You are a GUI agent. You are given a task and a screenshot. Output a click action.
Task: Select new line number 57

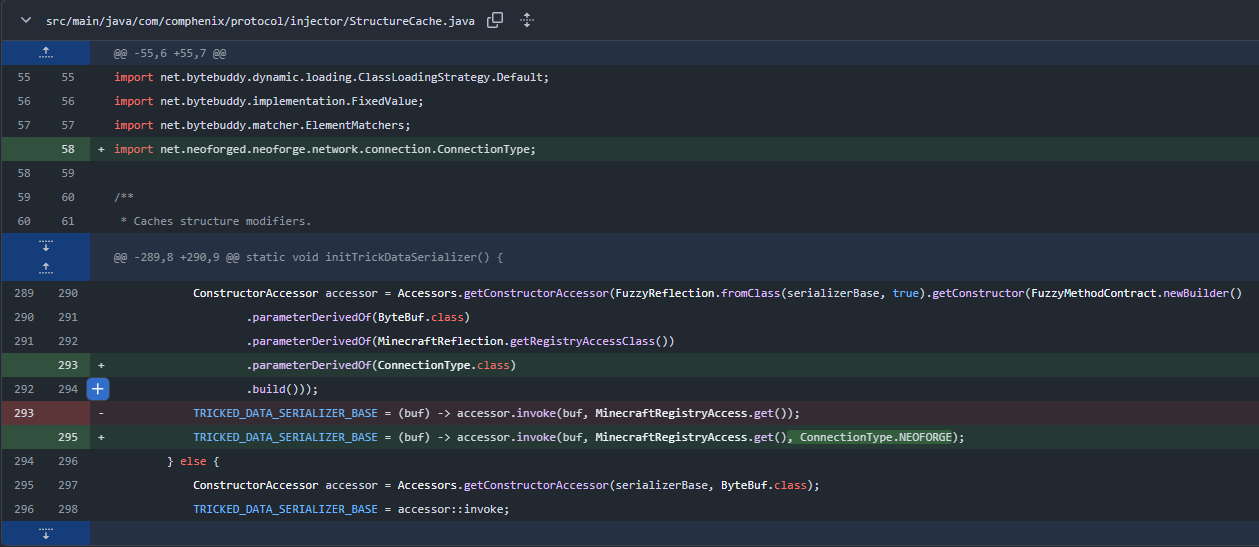pos(67,125)
